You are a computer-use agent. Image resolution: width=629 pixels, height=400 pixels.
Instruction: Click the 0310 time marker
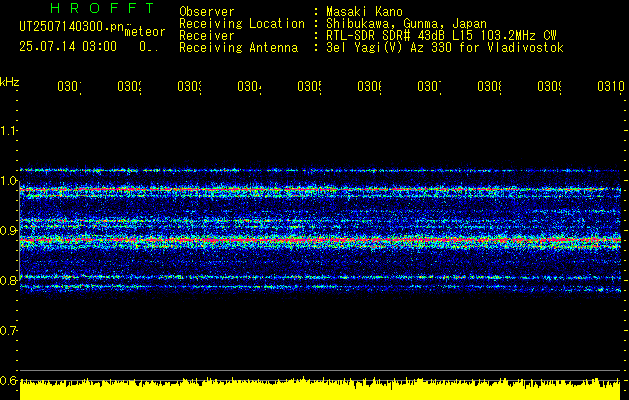tap(611, 86)
